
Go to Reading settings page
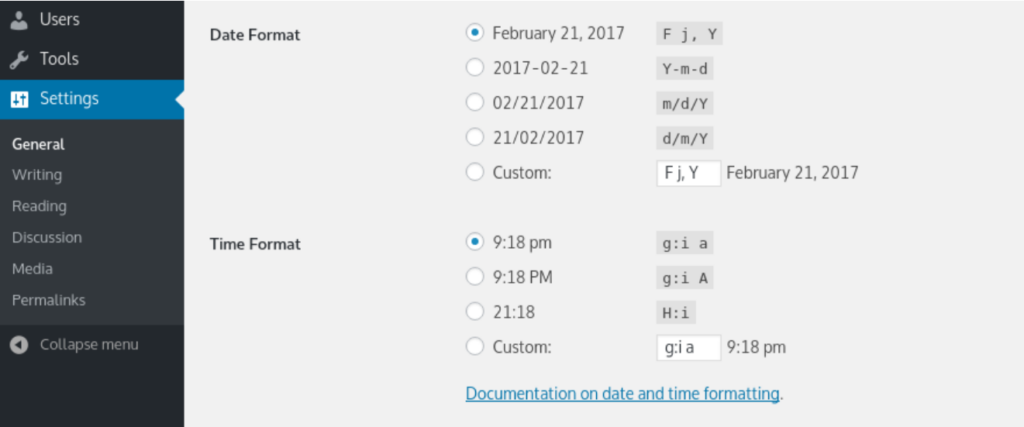pyautogui.click(x=39, y=206)
